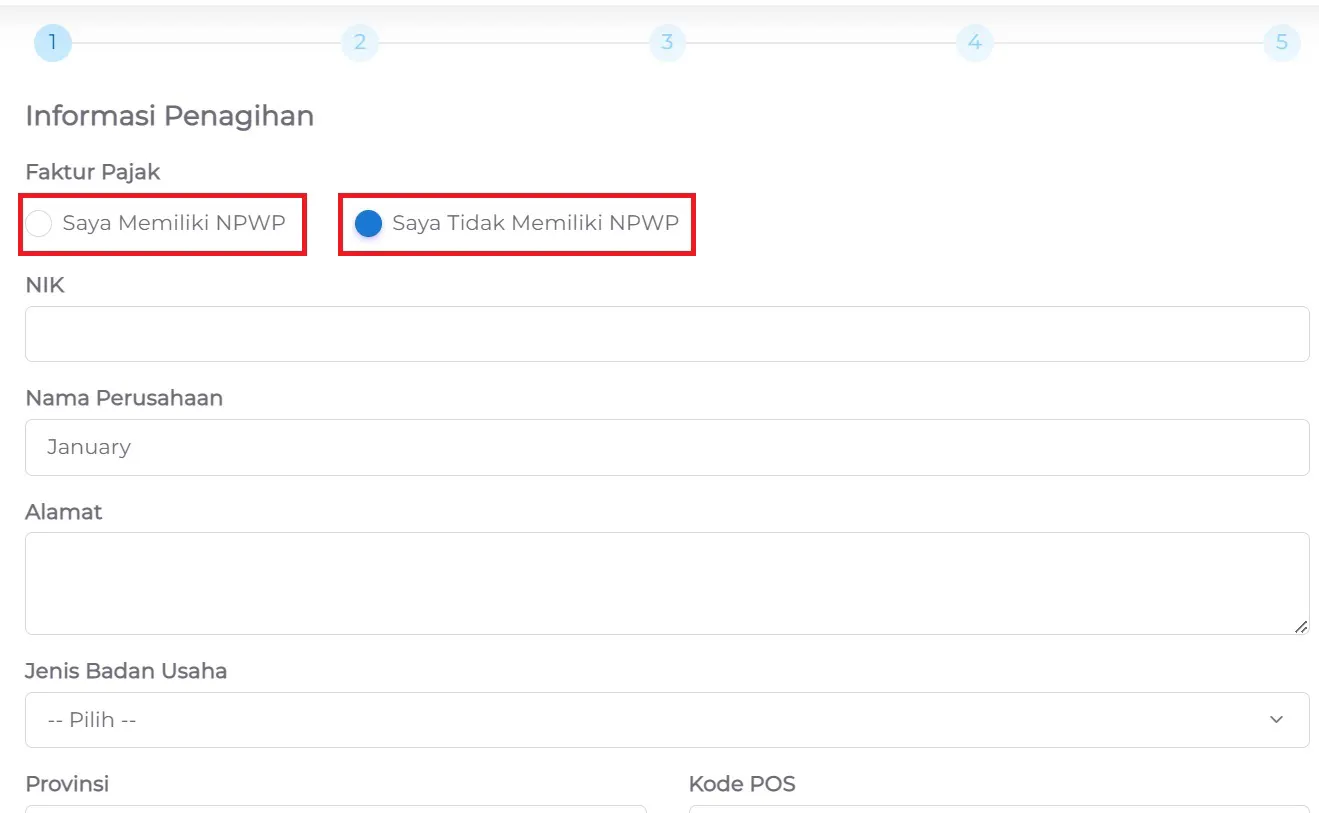Focus the Nama Perusahaan field showing "January"
This screenshot has height=813, width=1319.
click(666, 447)
